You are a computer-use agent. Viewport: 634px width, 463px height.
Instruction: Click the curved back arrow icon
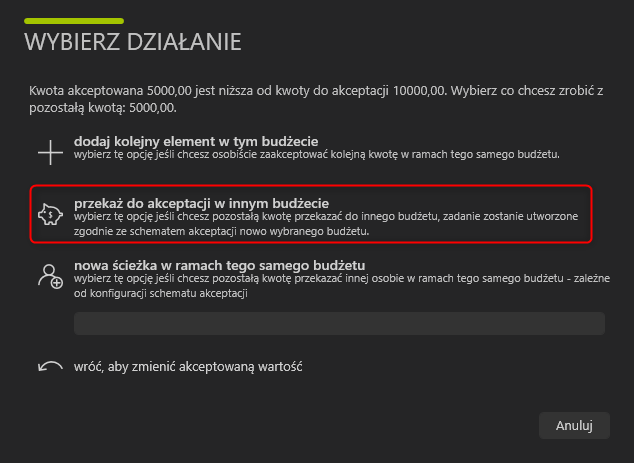tap(51, 366)
